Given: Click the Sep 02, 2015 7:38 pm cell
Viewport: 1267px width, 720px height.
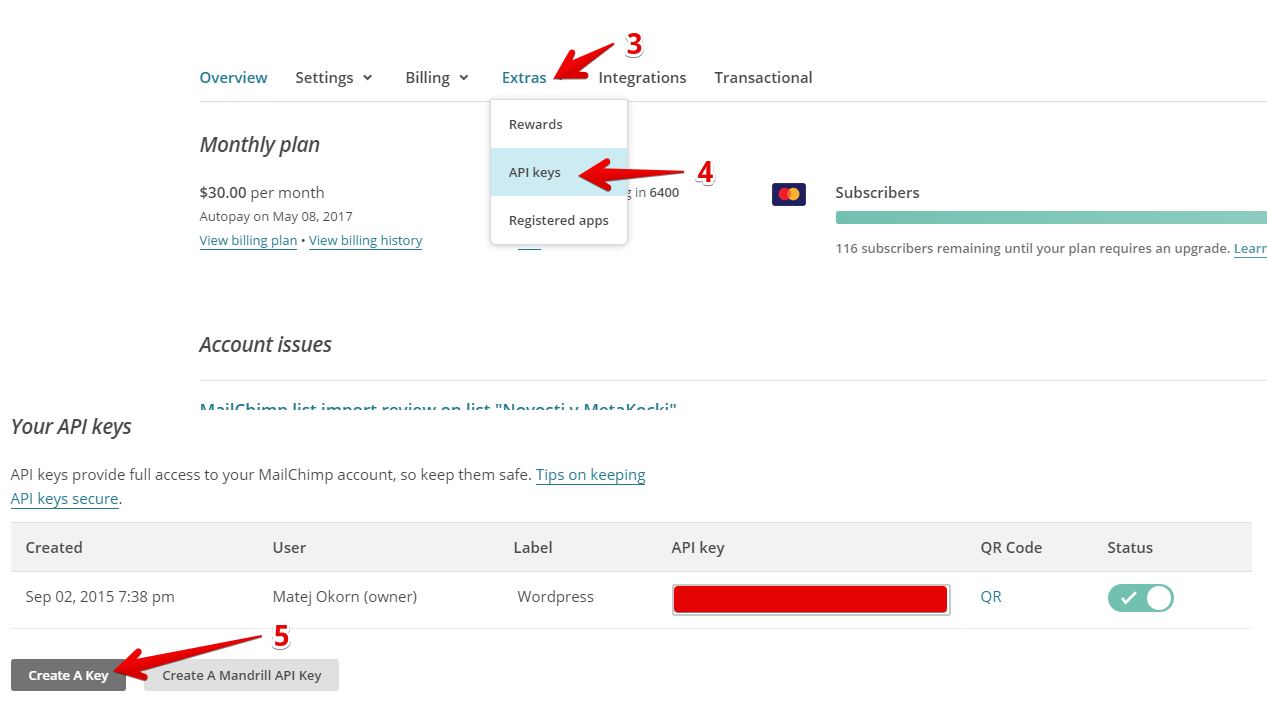Looking at the screenshot, I should [100, 596].
